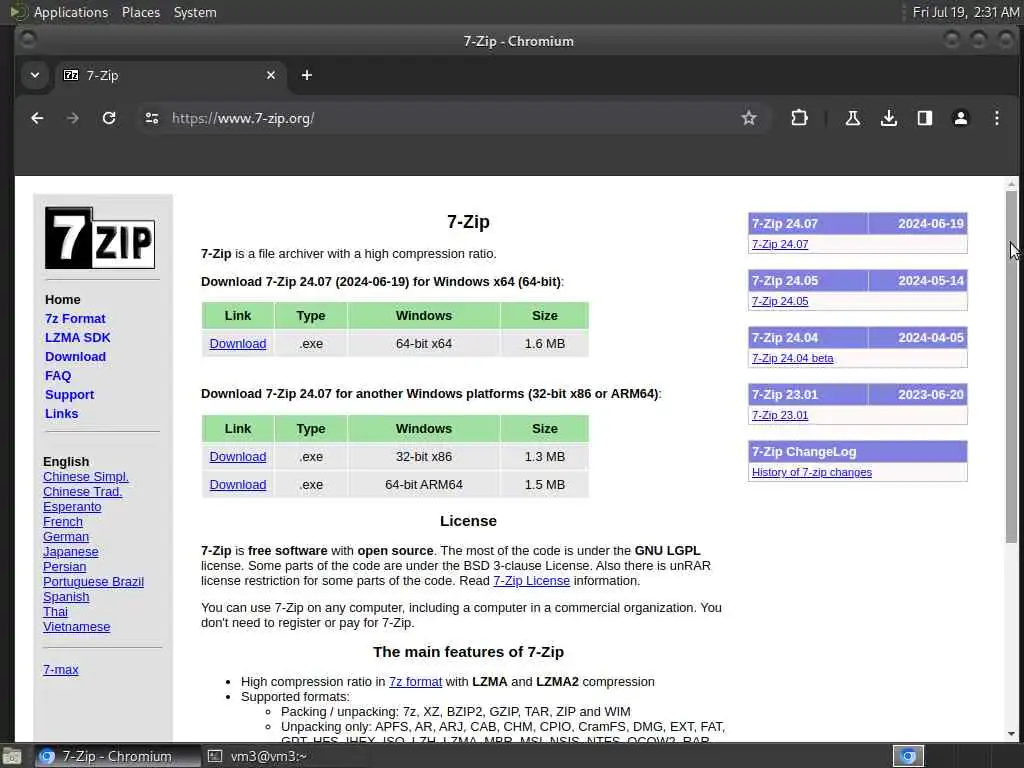Open the 7-Zip 24.05 news link

tap(780, 301)
